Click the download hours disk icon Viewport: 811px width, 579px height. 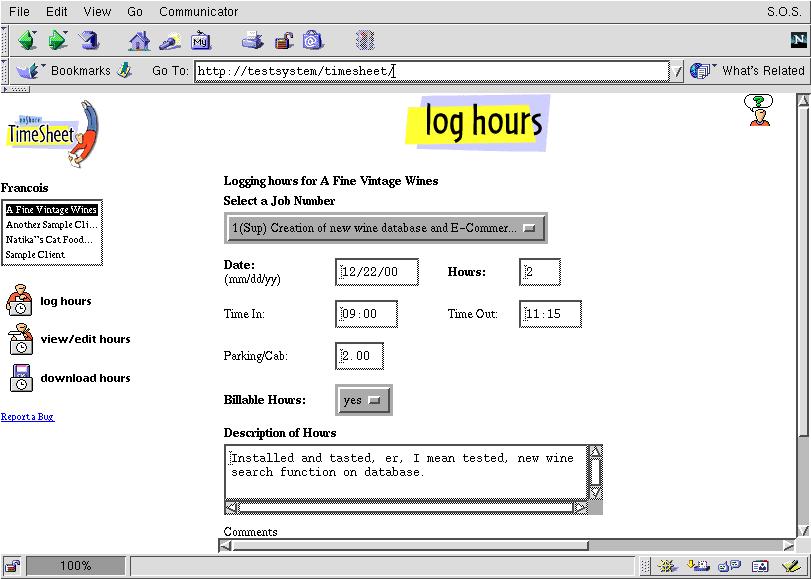21,378
